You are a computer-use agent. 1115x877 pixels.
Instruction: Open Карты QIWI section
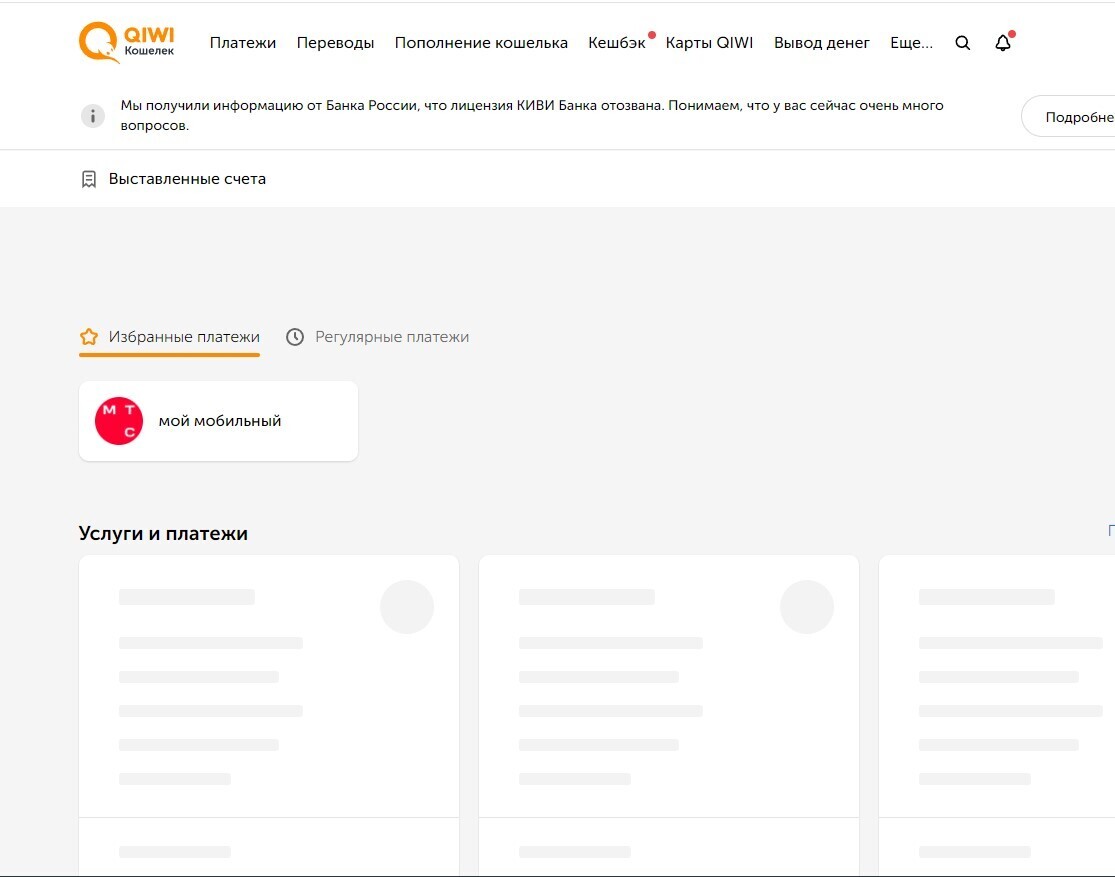pyautogui.click(x=709, y=43)
